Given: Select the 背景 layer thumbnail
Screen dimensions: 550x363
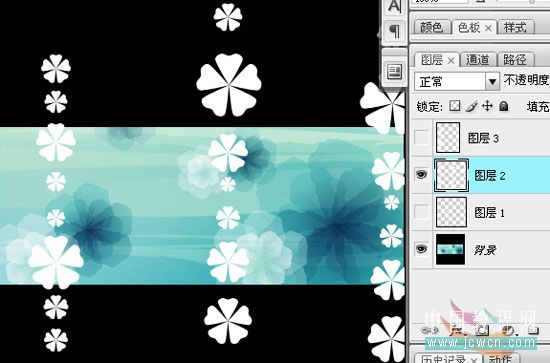Looking at the screenshot, I should point(450,249).
